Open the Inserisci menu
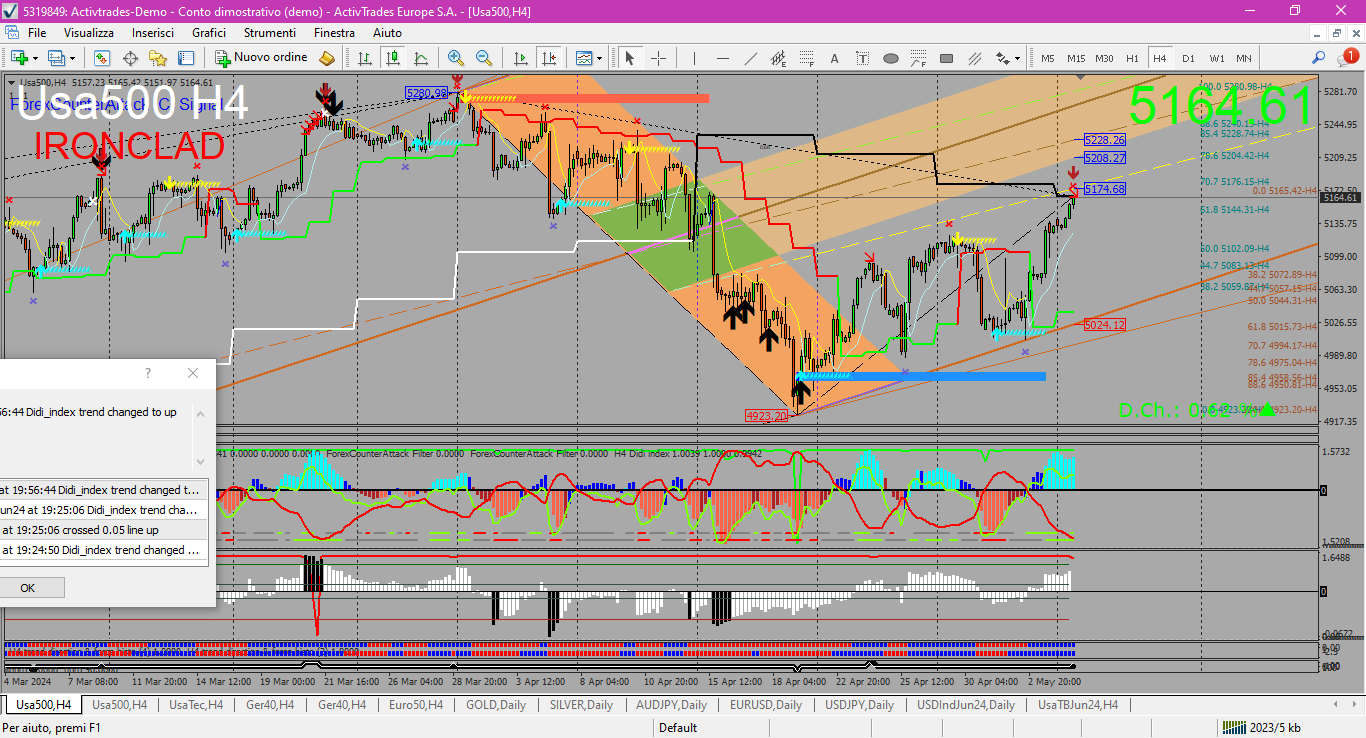 153,33
